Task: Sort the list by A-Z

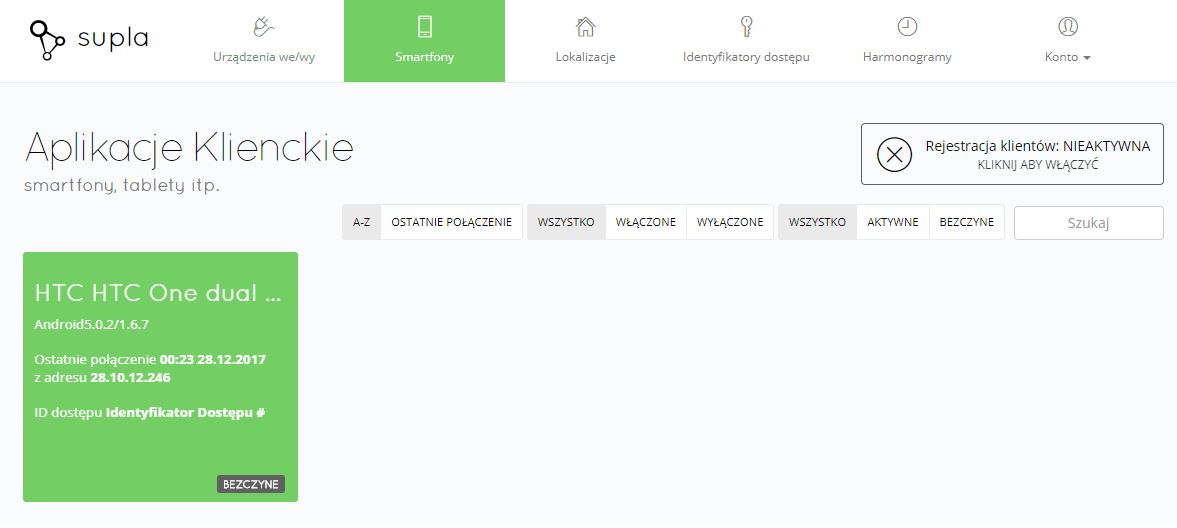Action: 362,222
